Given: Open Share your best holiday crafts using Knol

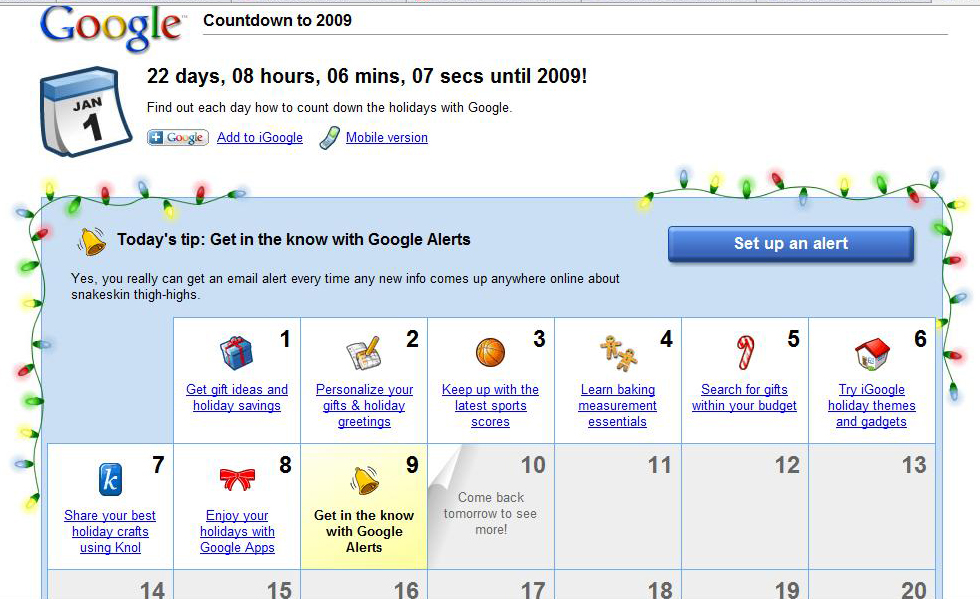Looking at the screenshot, I should point(110,531).
